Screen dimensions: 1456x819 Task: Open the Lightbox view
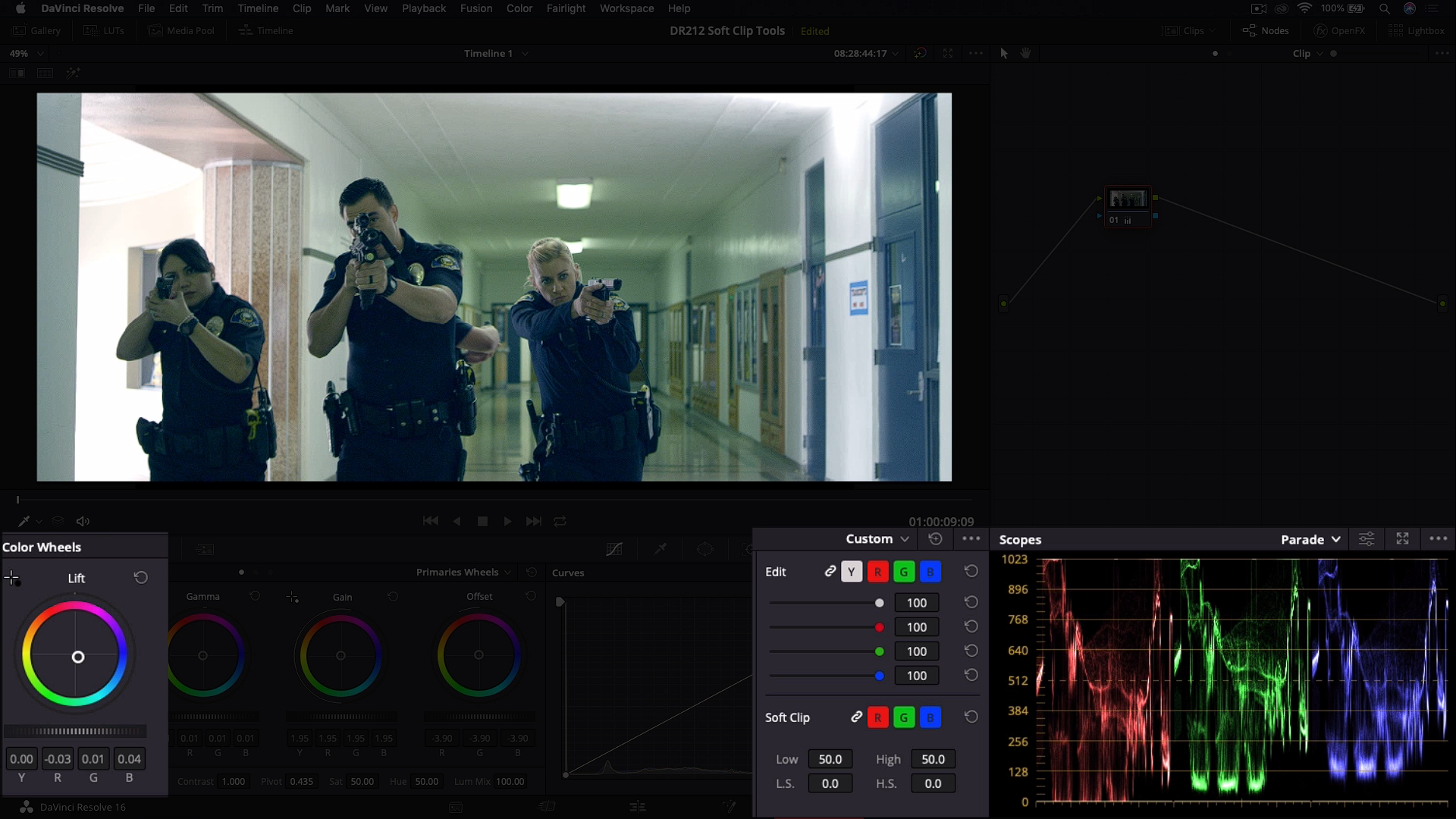point(1416,30)
